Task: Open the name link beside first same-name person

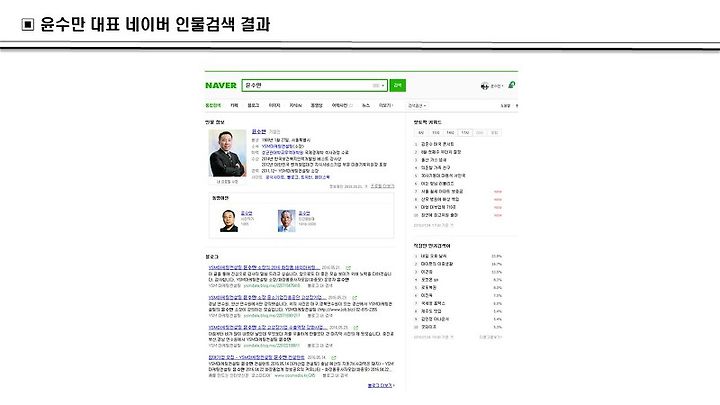Action: pos(247,213)
